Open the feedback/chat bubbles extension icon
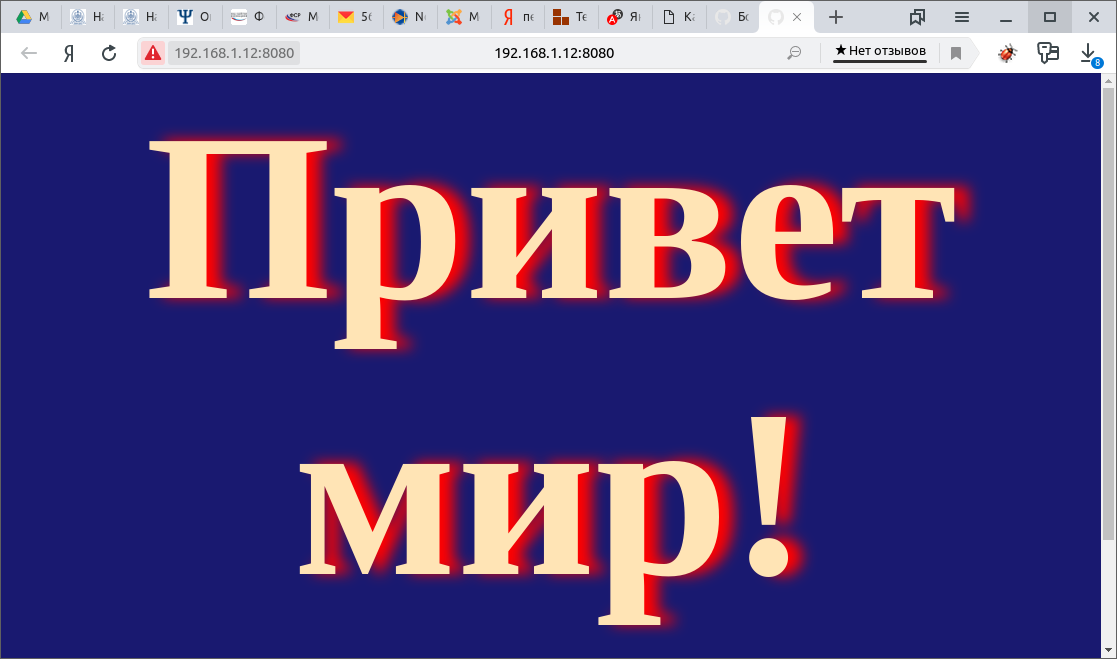Image resolution: width=1117 pixels, height=659 pixels. [1048, 53]
